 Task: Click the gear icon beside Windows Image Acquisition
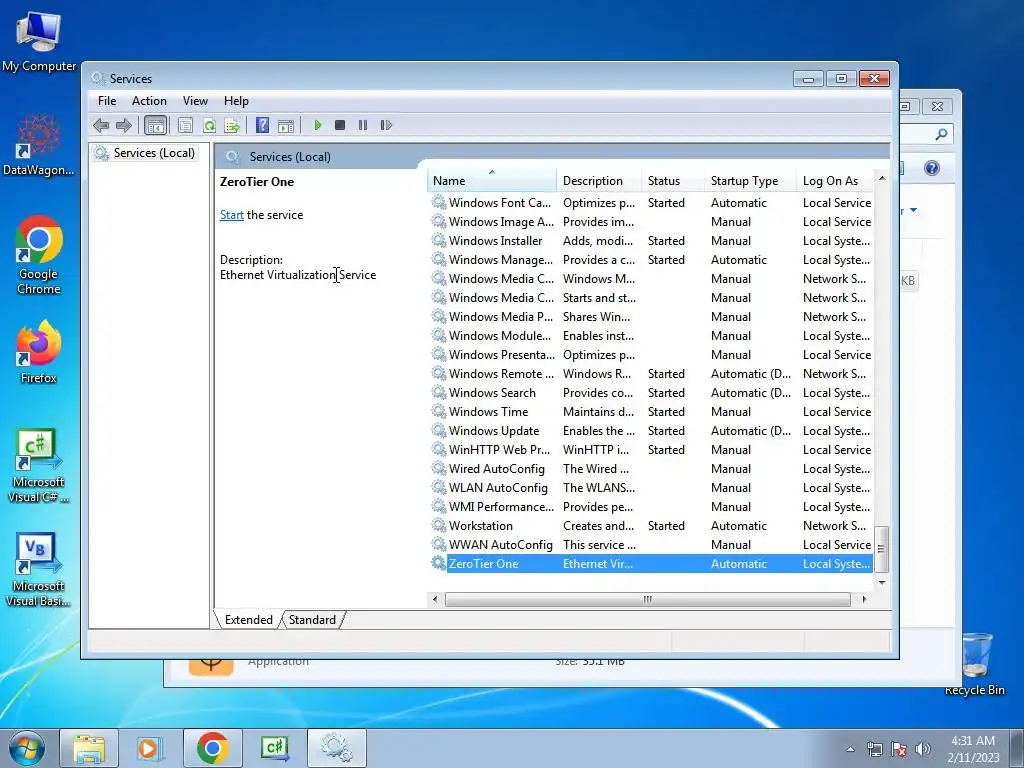point(439,221)
